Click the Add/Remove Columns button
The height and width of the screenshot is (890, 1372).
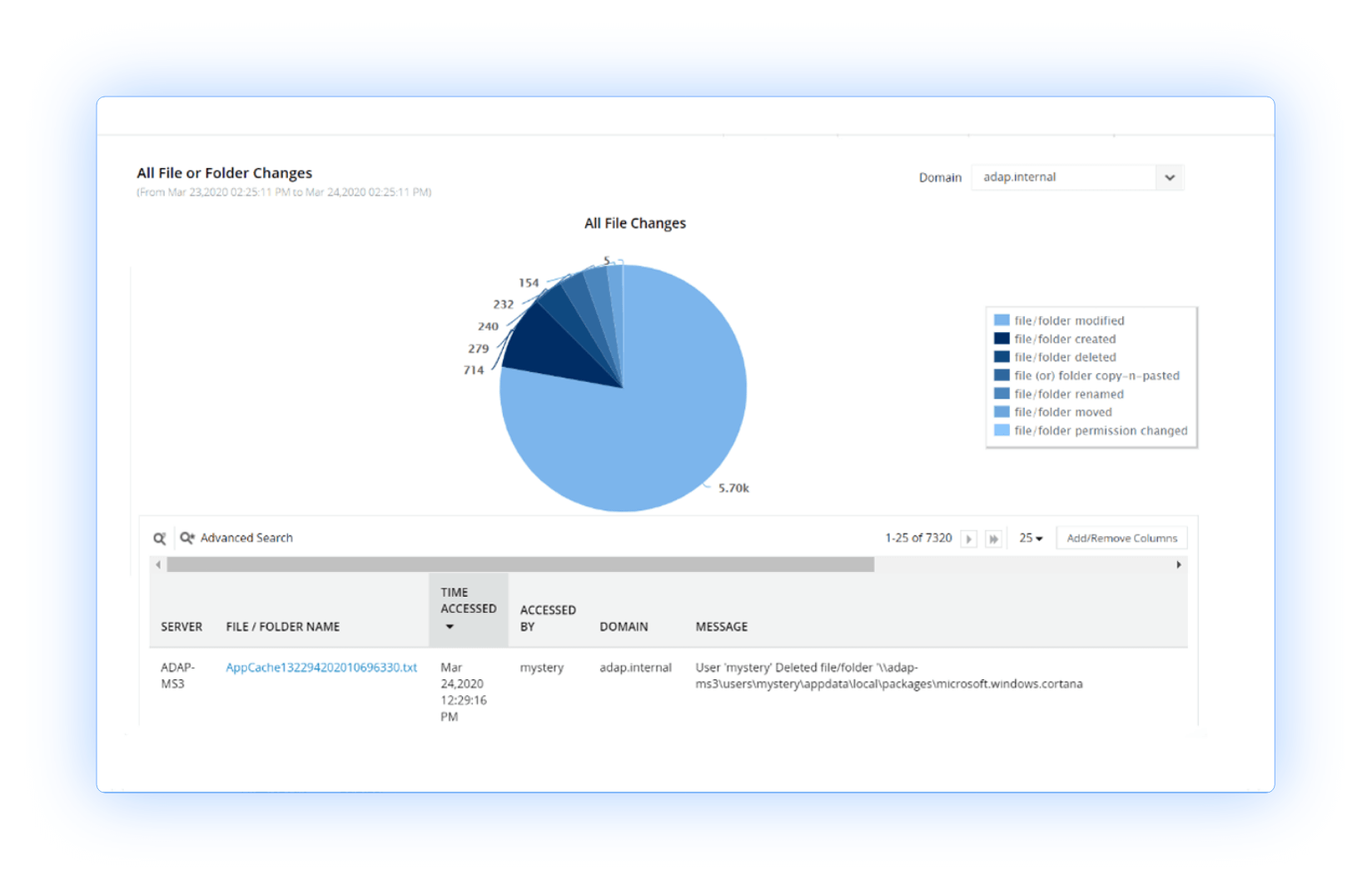[x=1121, y=537]
